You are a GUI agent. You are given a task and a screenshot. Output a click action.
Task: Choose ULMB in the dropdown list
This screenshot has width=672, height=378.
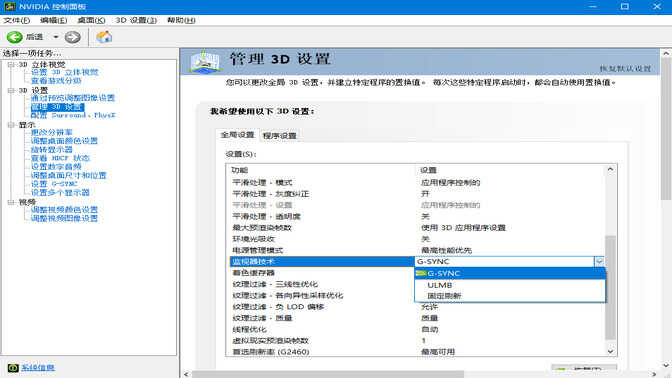click(x=510, y=285)
